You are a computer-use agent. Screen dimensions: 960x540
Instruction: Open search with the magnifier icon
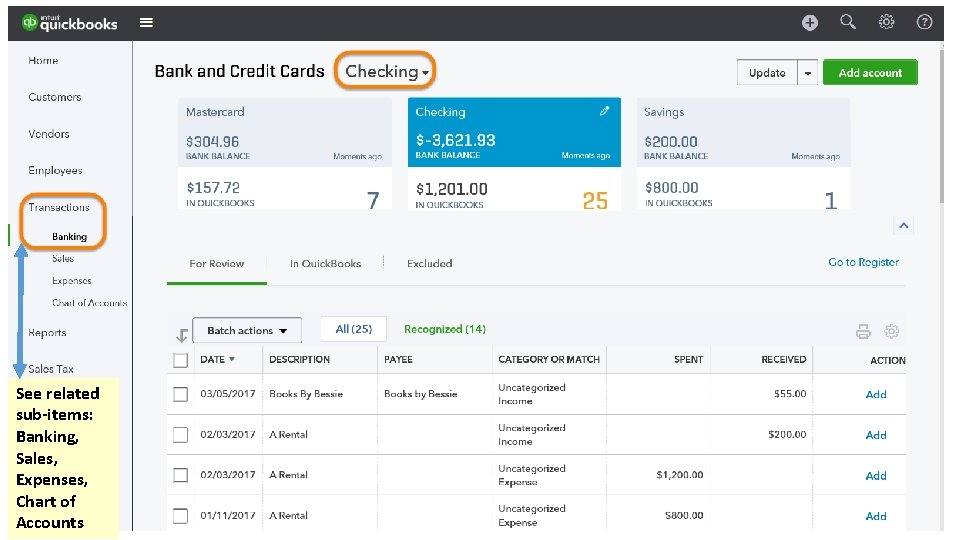point(847,22)
